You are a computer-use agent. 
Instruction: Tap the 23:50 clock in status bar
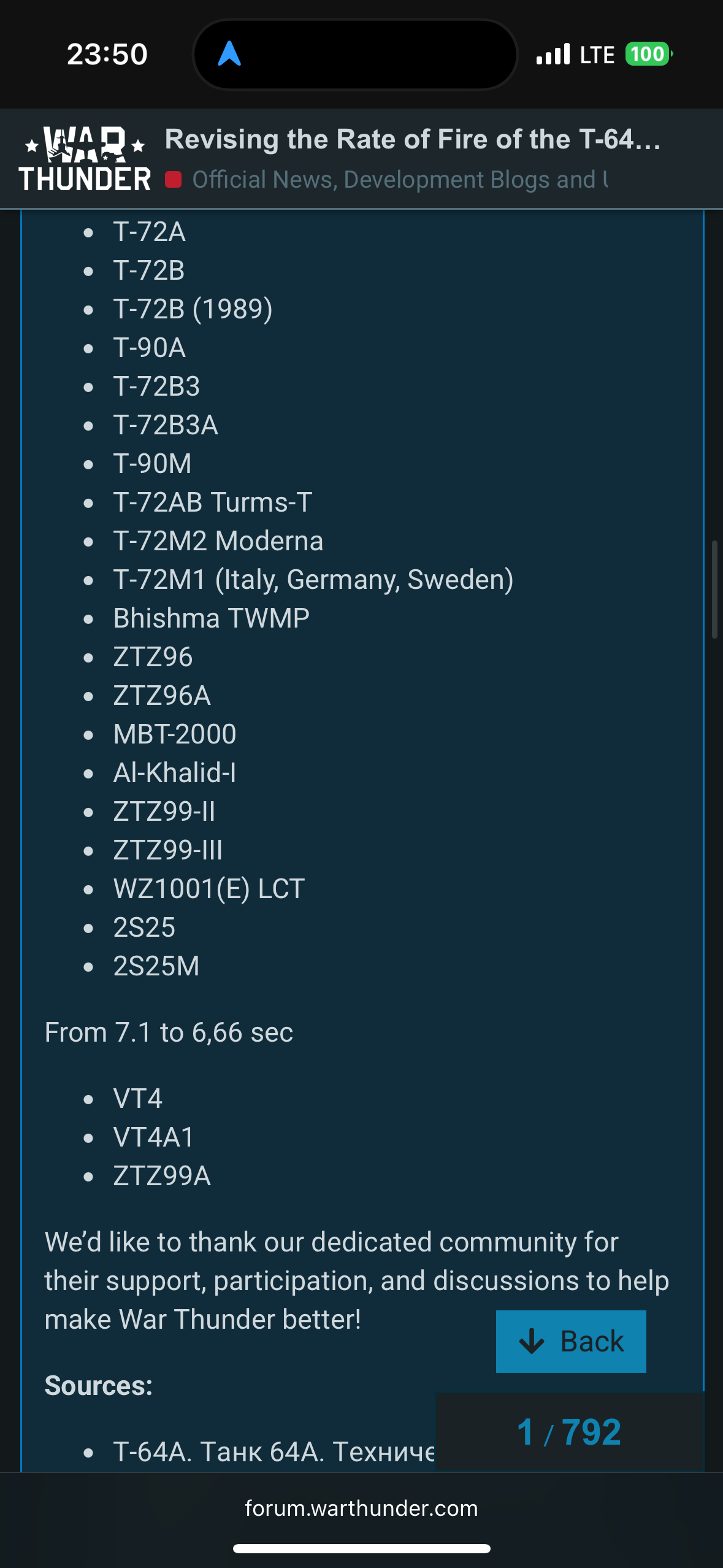(x=107, y=54)
